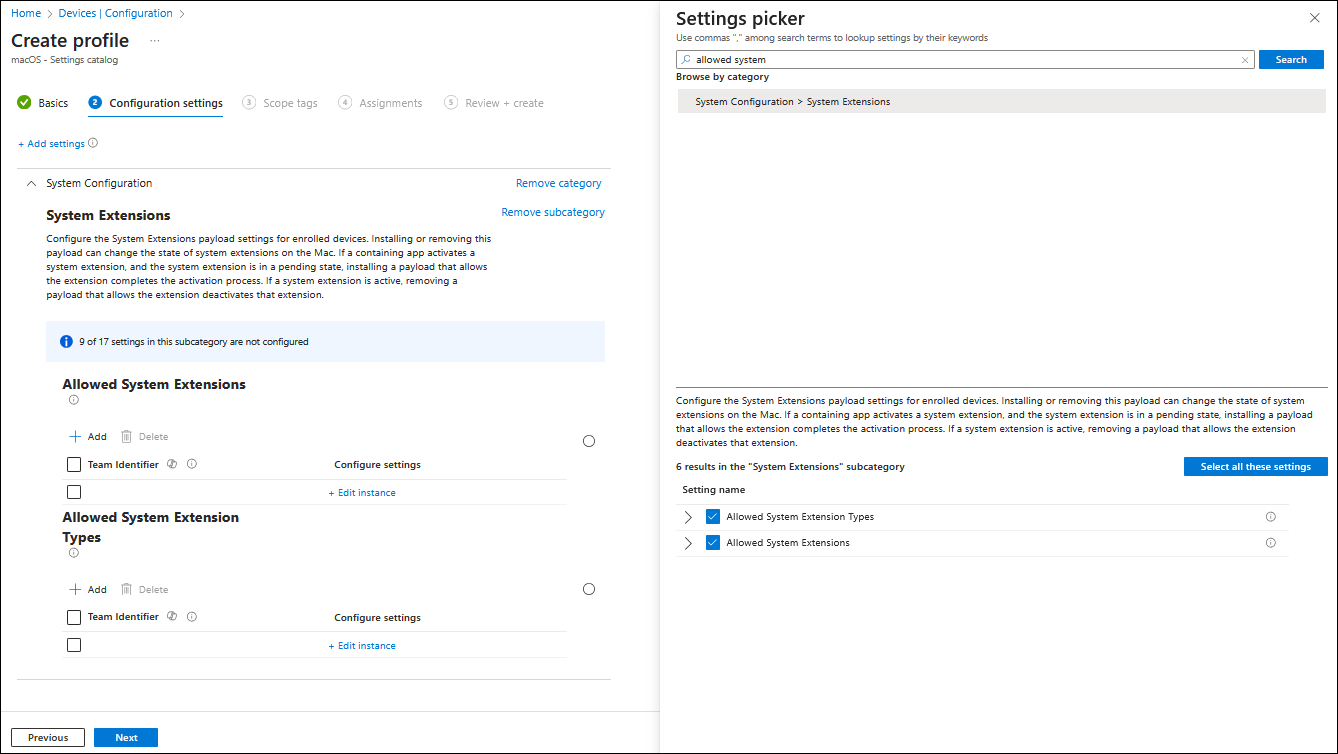Click Configure settings header in second table

click(x=377, y=618)
